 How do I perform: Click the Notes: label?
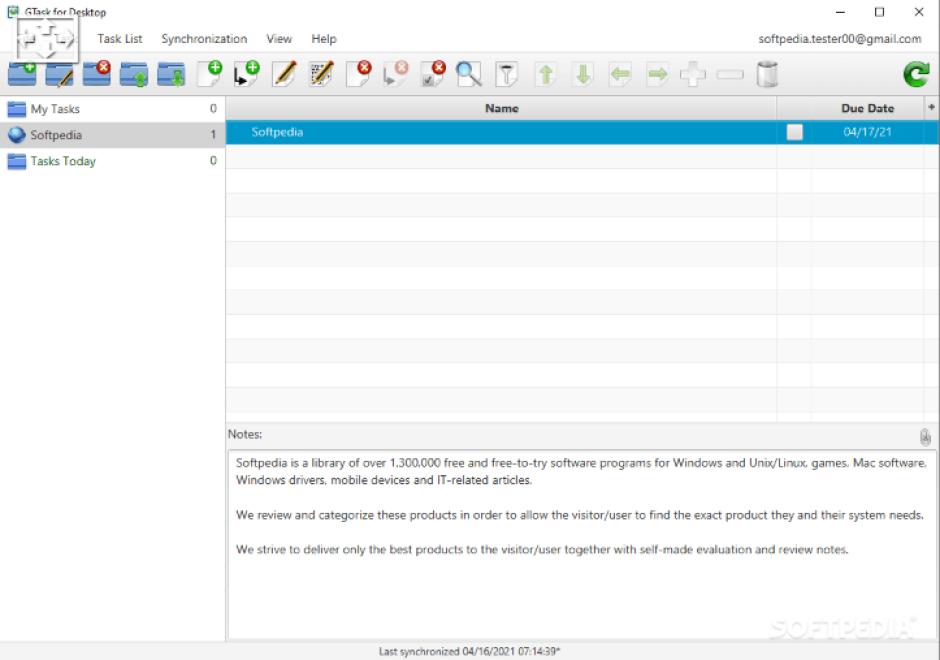coord(245,435)
